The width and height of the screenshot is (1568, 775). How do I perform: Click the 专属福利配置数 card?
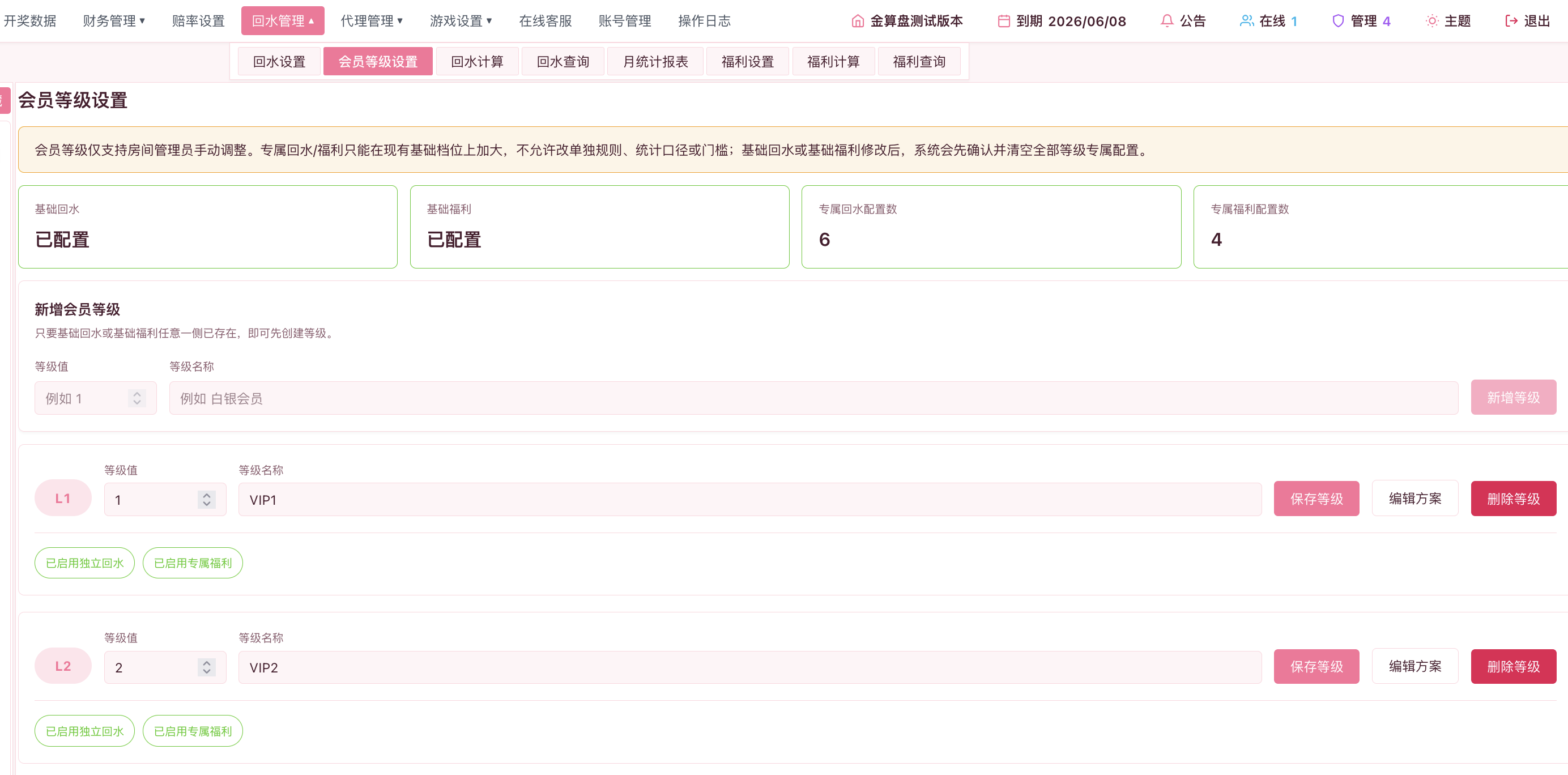[1380, 227]
